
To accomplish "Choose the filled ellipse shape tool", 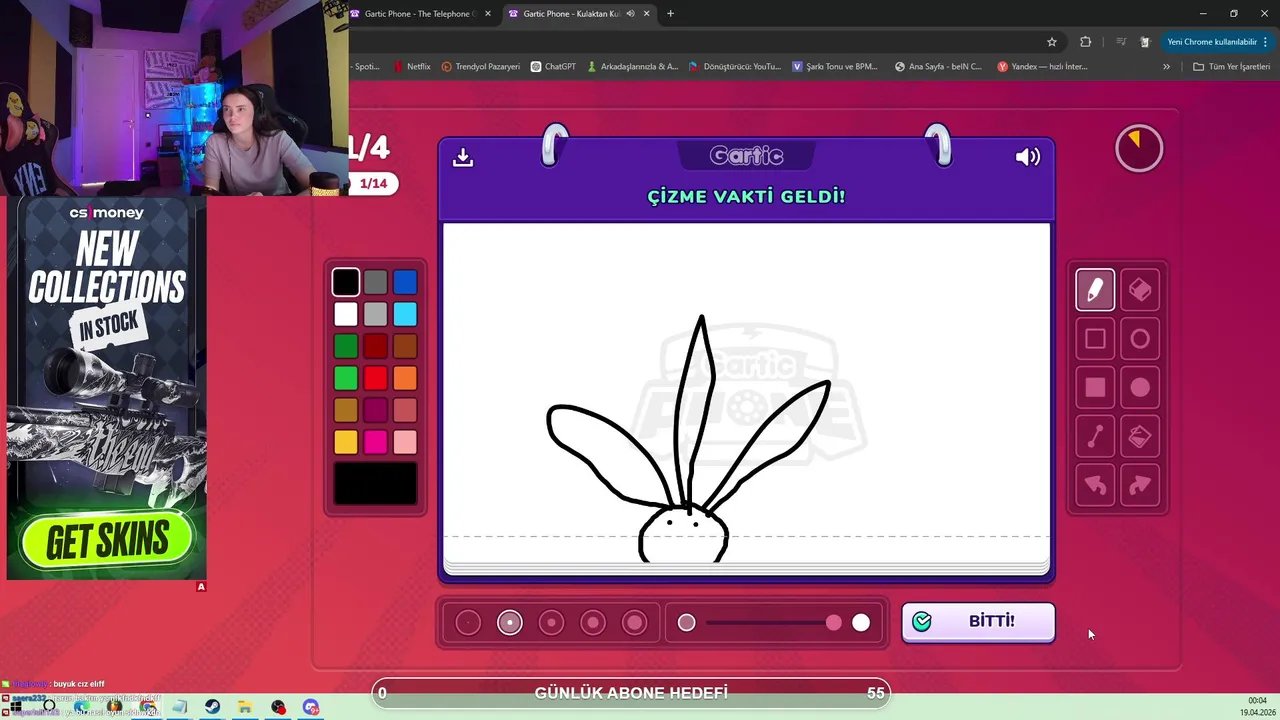I will 1140,388.
